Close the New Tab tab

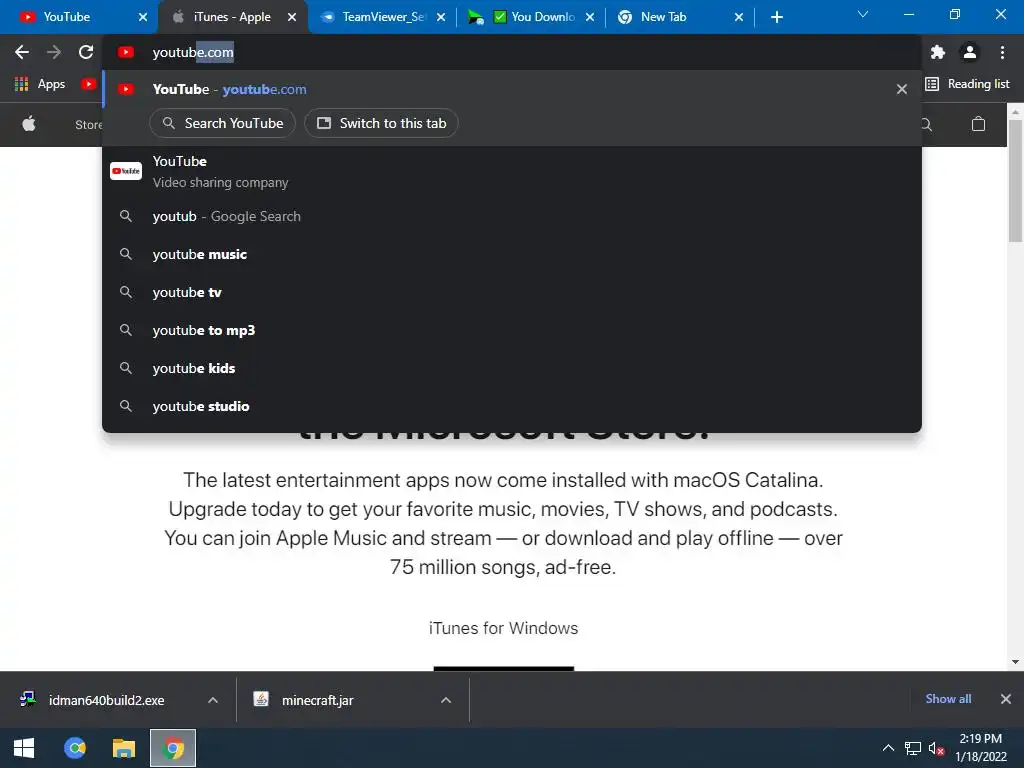[739, 17]
